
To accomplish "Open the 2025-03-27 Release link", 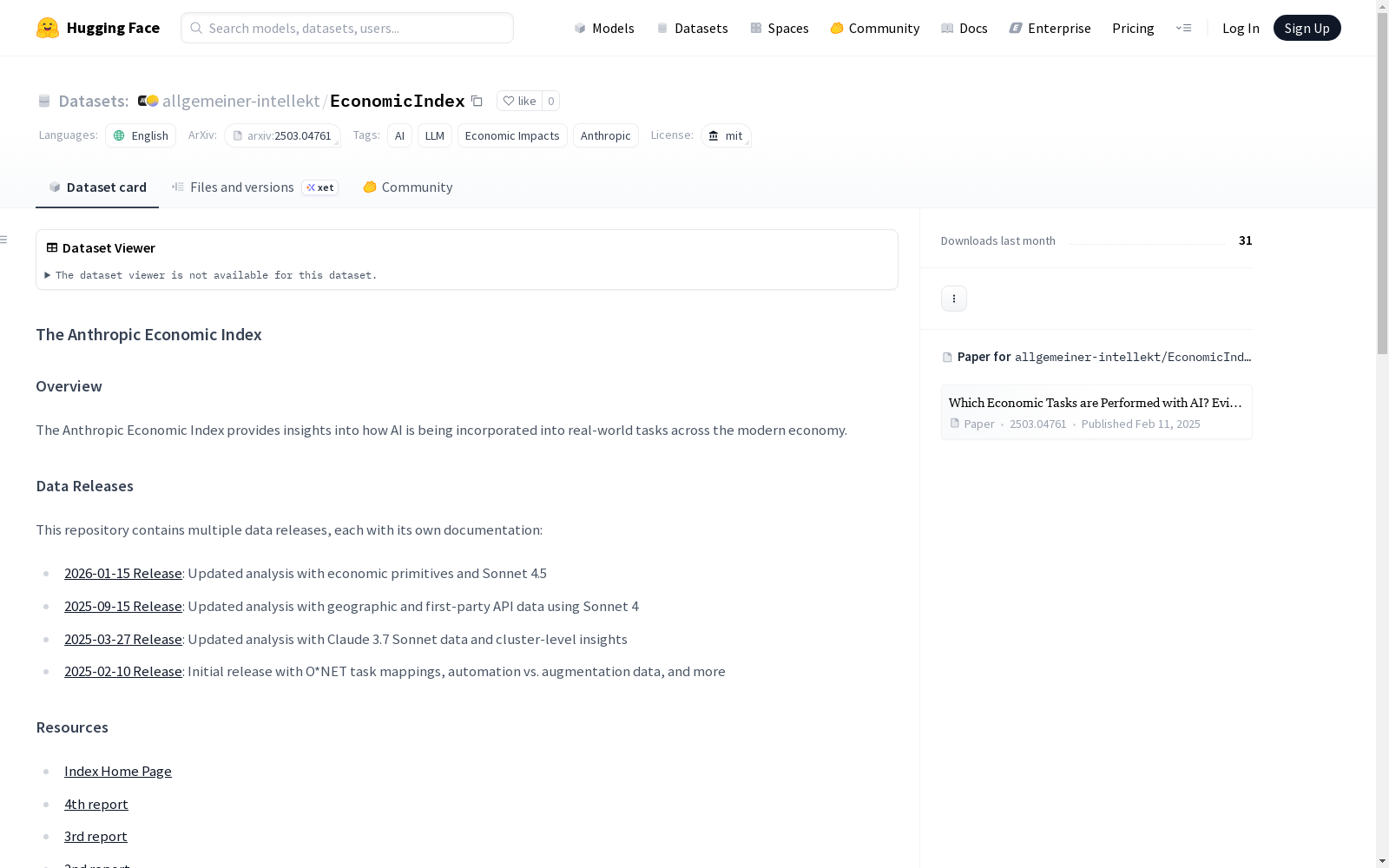I will click(123, 640).
